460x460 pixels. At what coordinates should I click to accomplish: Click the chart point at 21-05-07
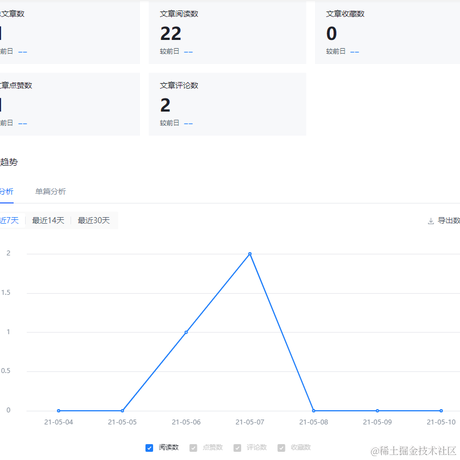pyautogui.click(x=250, y=254)
